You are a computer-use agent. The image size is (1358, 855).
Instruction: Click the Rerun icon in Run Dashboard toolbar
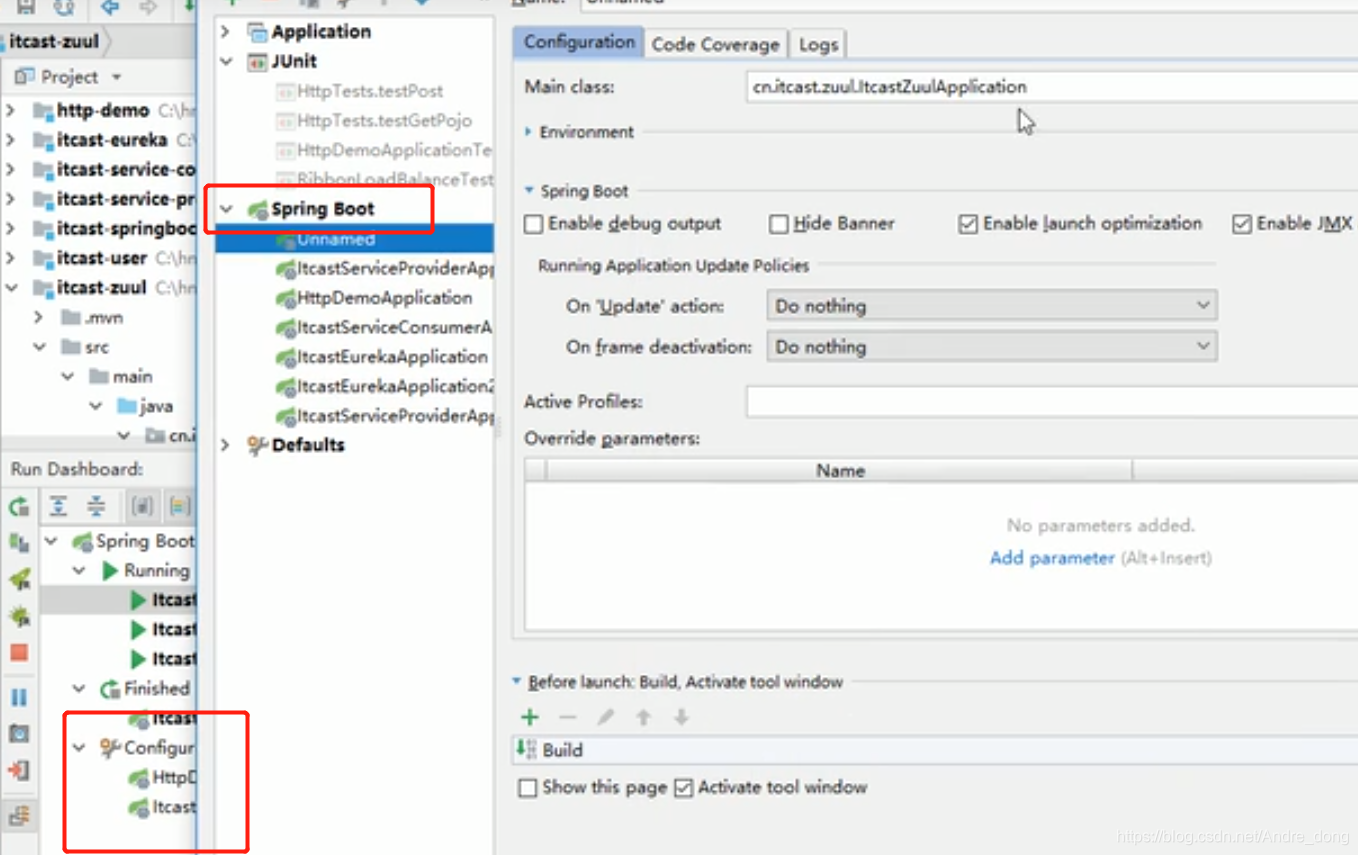coord(19,507)
